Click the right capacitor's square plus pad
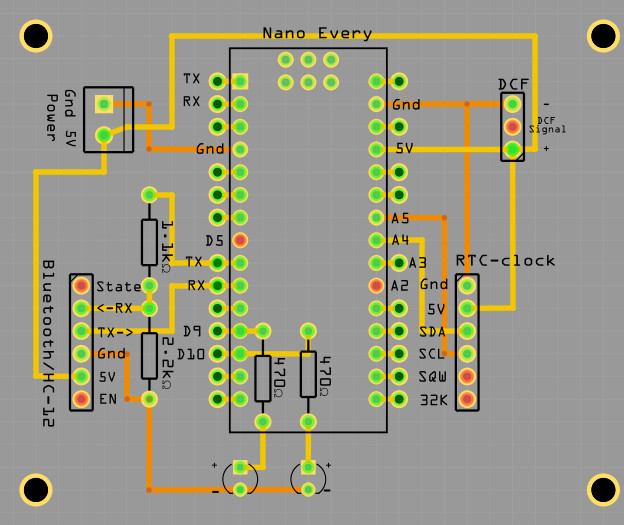624x525 pixels. pos(308,467)
